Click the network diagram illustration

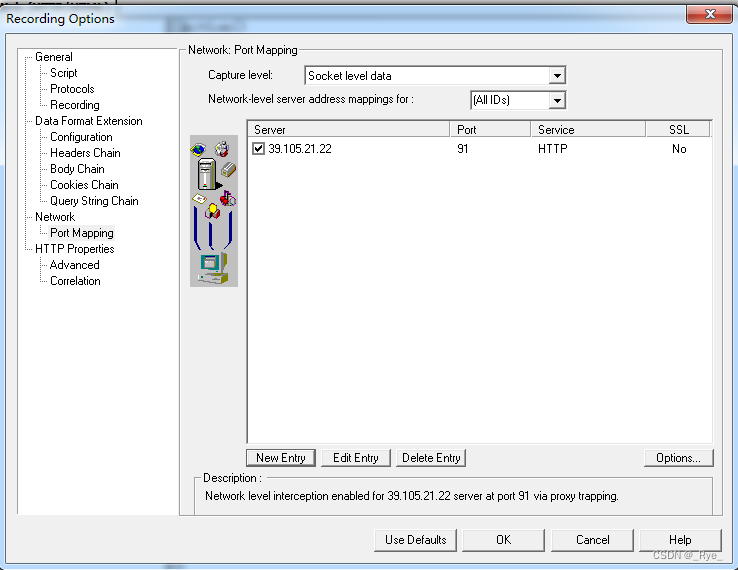[x=214, y=211]
